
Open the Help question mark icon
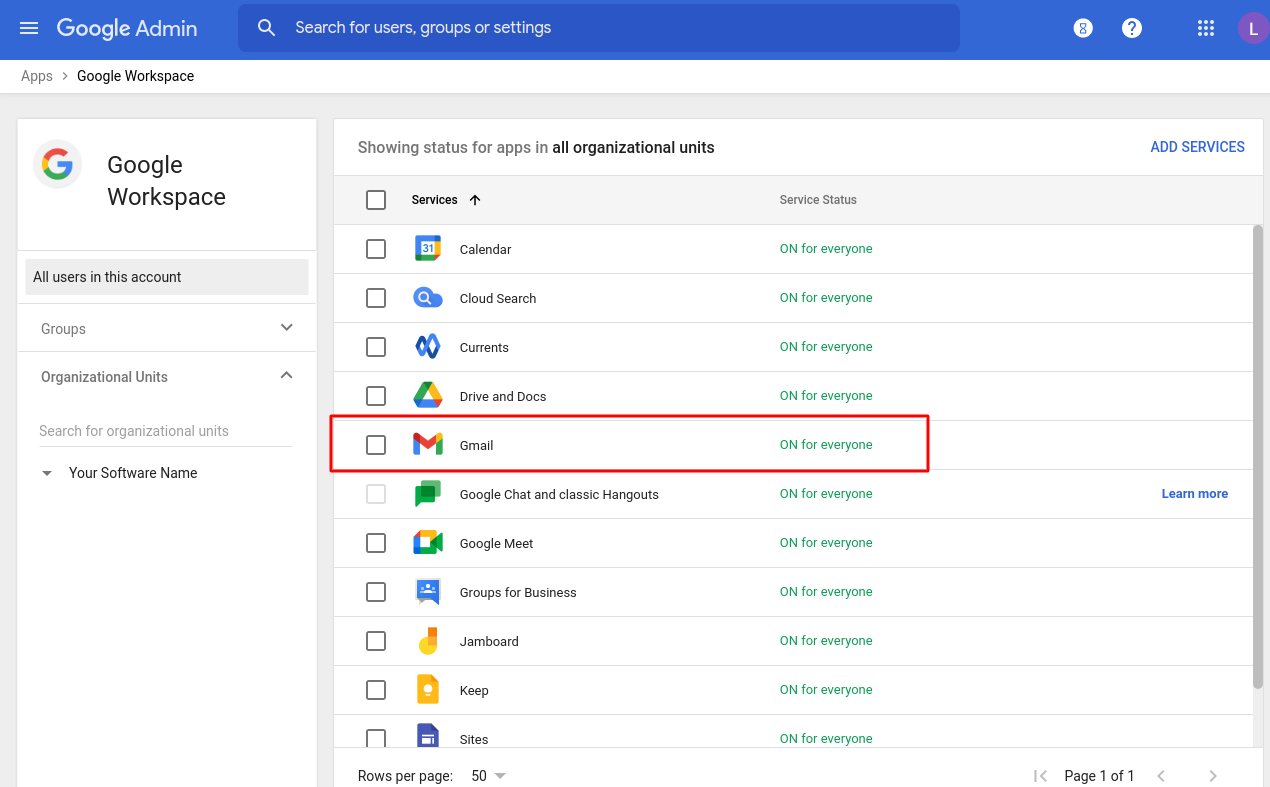1132,28
